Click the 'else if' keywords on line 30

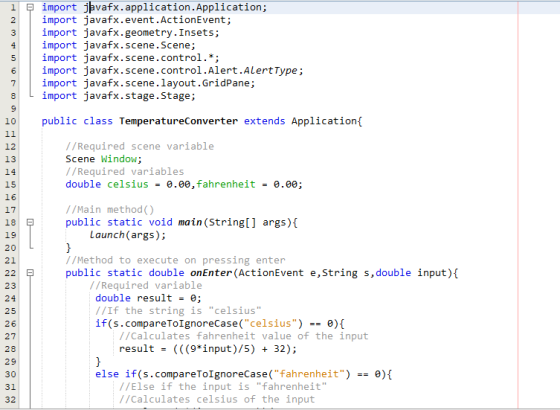[115, 374]
